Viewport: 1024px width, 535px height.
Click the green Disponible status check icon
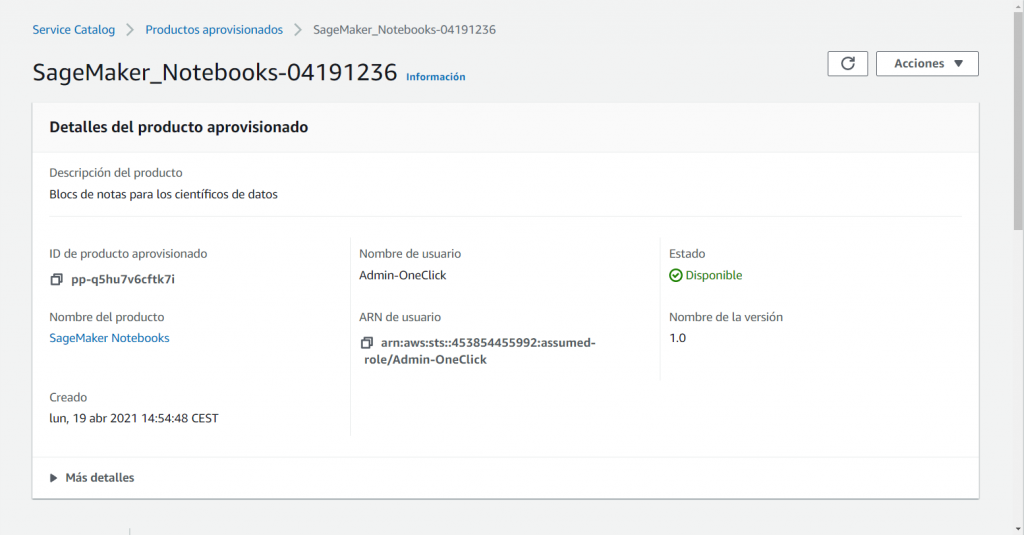pyautogui.click(x=675, y=276)
